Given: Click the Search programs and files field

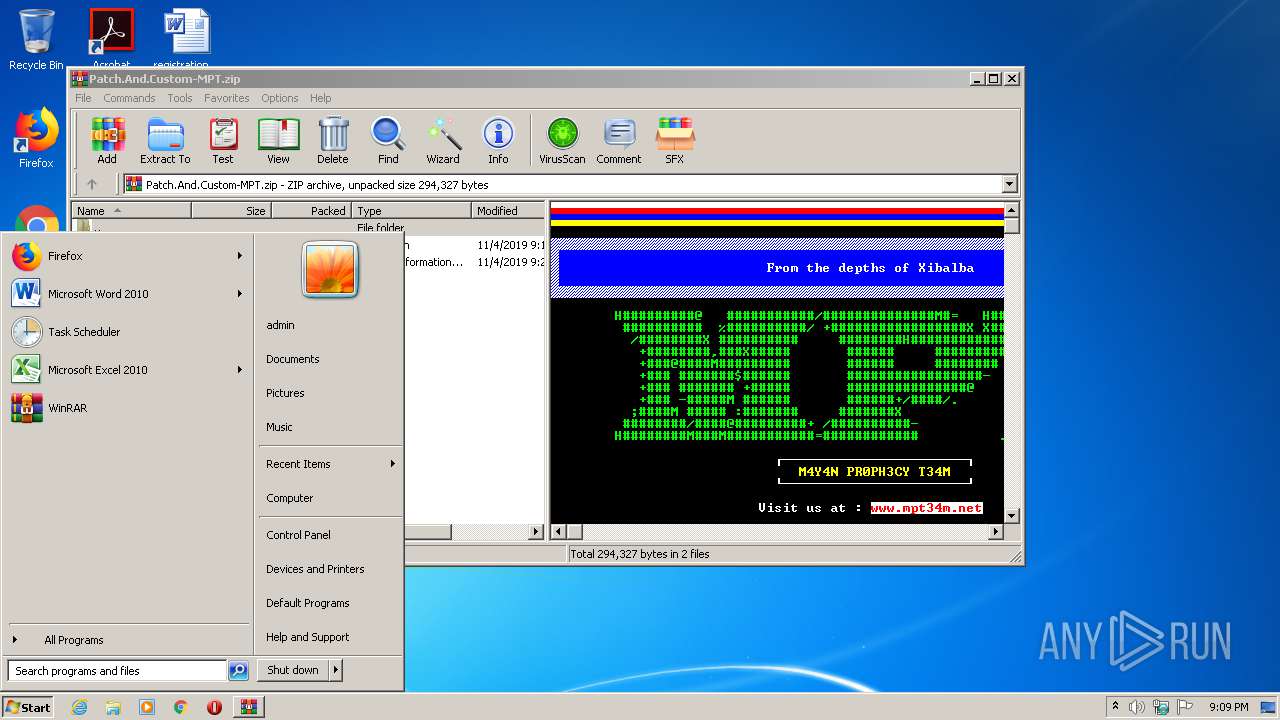Looking at the screenshot, I should 117,671.
